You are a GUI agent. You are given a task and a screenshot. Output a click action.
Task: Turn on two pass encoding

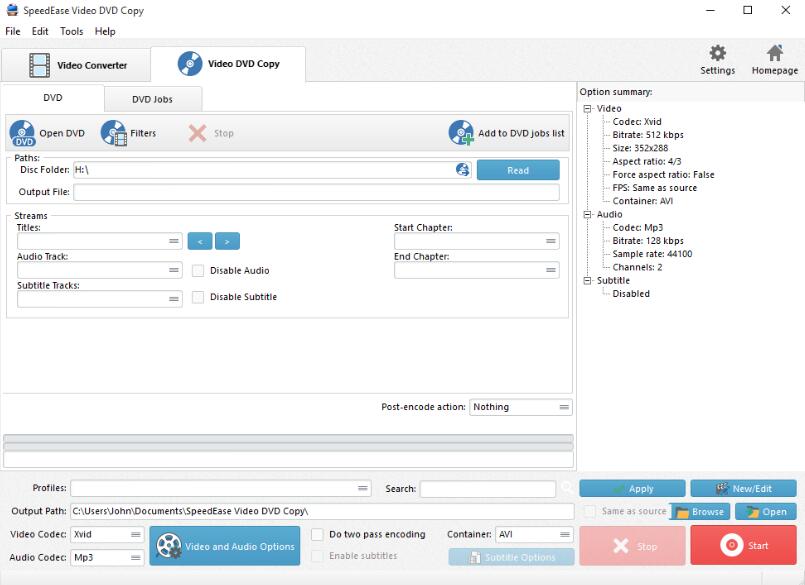click(317, 534)
